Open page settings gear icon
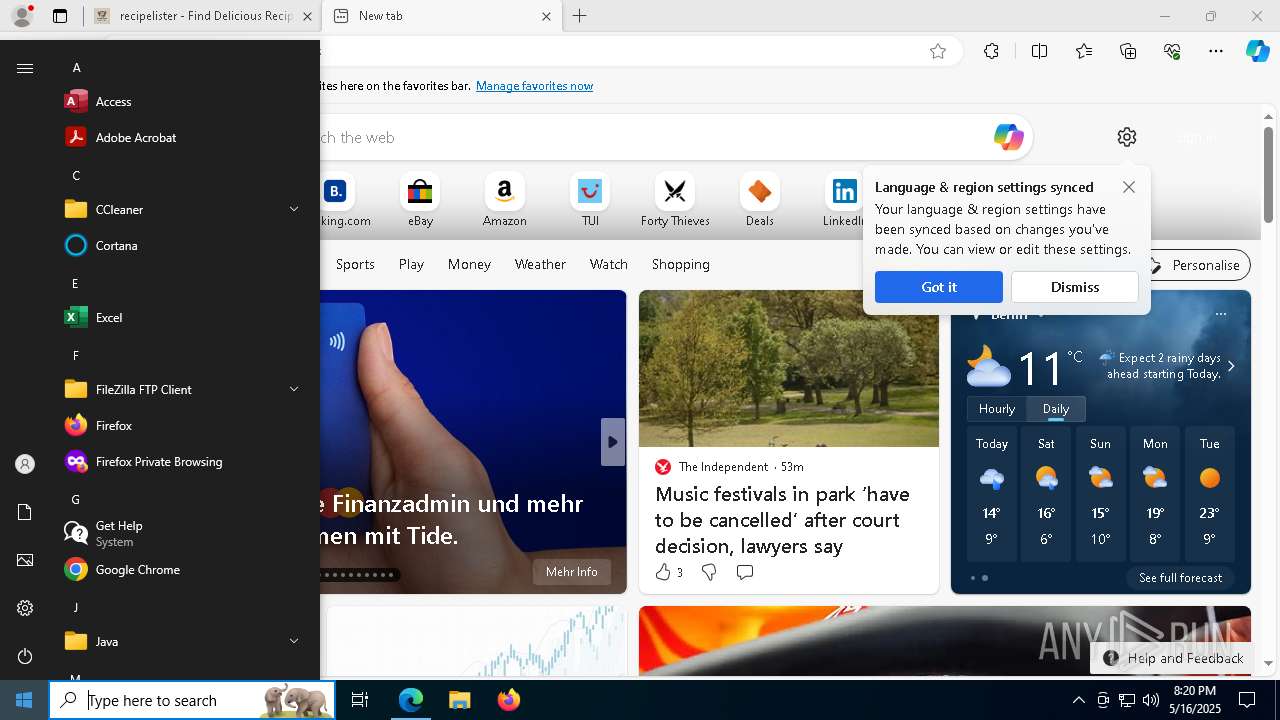This screenshot has width=1280, height=720. click(x=1127, y=137)
